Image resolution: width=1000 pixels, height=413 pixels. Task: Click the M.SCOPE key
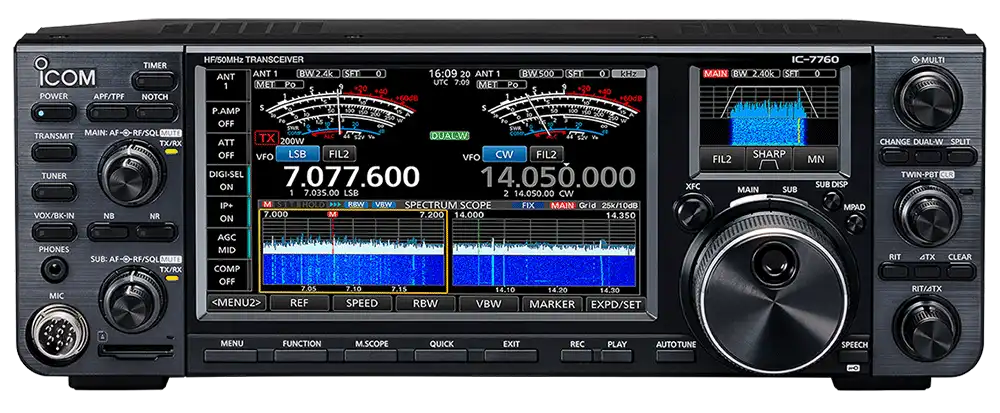(371, 355)
